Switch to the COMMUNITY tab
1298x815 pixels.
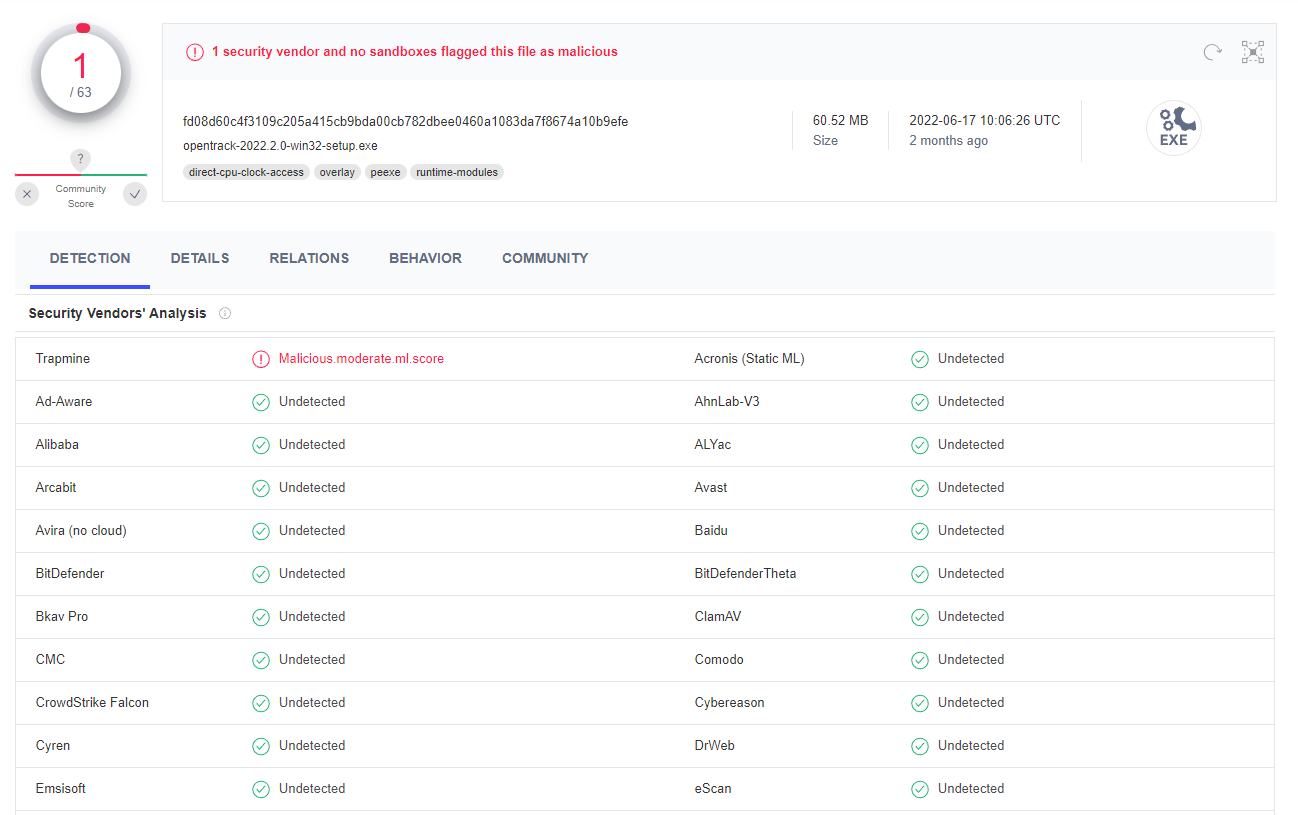tap(544, 258)
